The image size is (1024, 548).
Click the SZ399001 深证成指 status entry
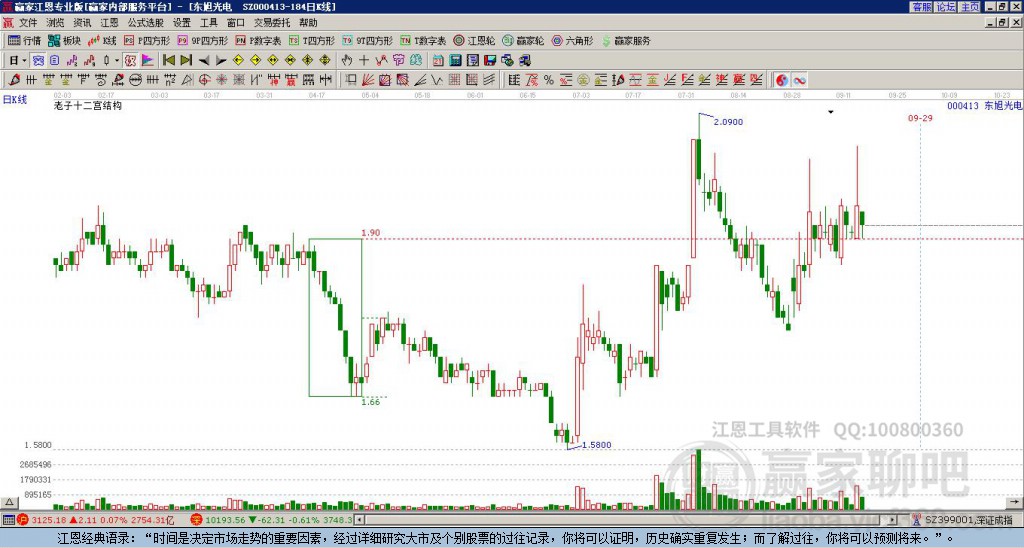click(x=967, y=520)
